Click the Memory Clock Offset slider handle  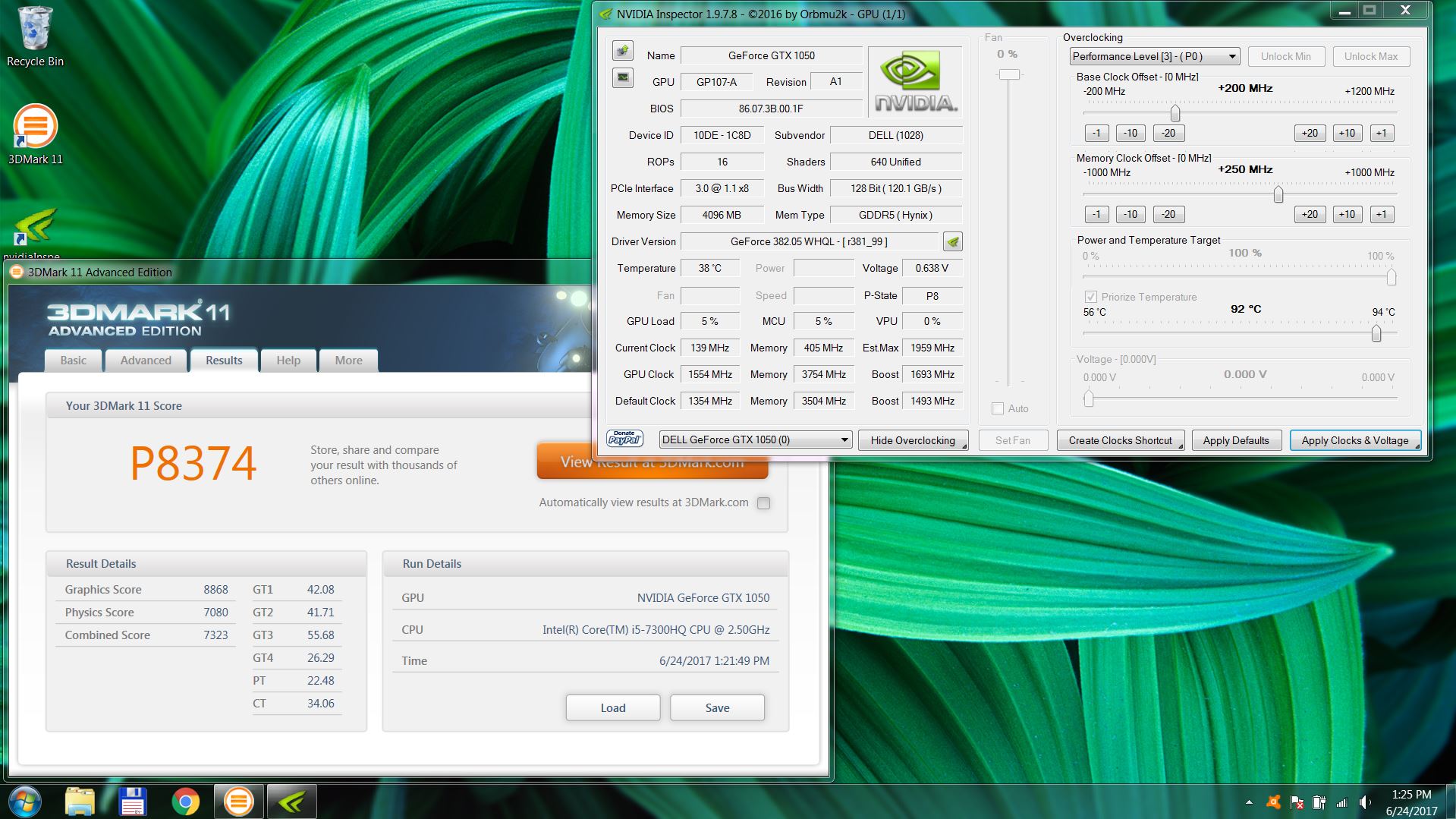[x=1278, y=194]
